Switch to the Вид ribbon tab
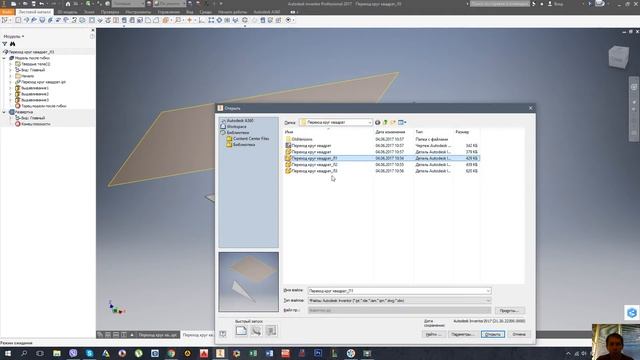 pyautogui.click(x=189, y=12)
